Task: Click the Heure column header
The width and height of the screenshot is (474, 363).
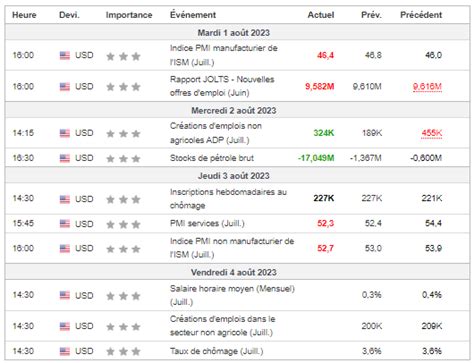Action: pos(24,15)
